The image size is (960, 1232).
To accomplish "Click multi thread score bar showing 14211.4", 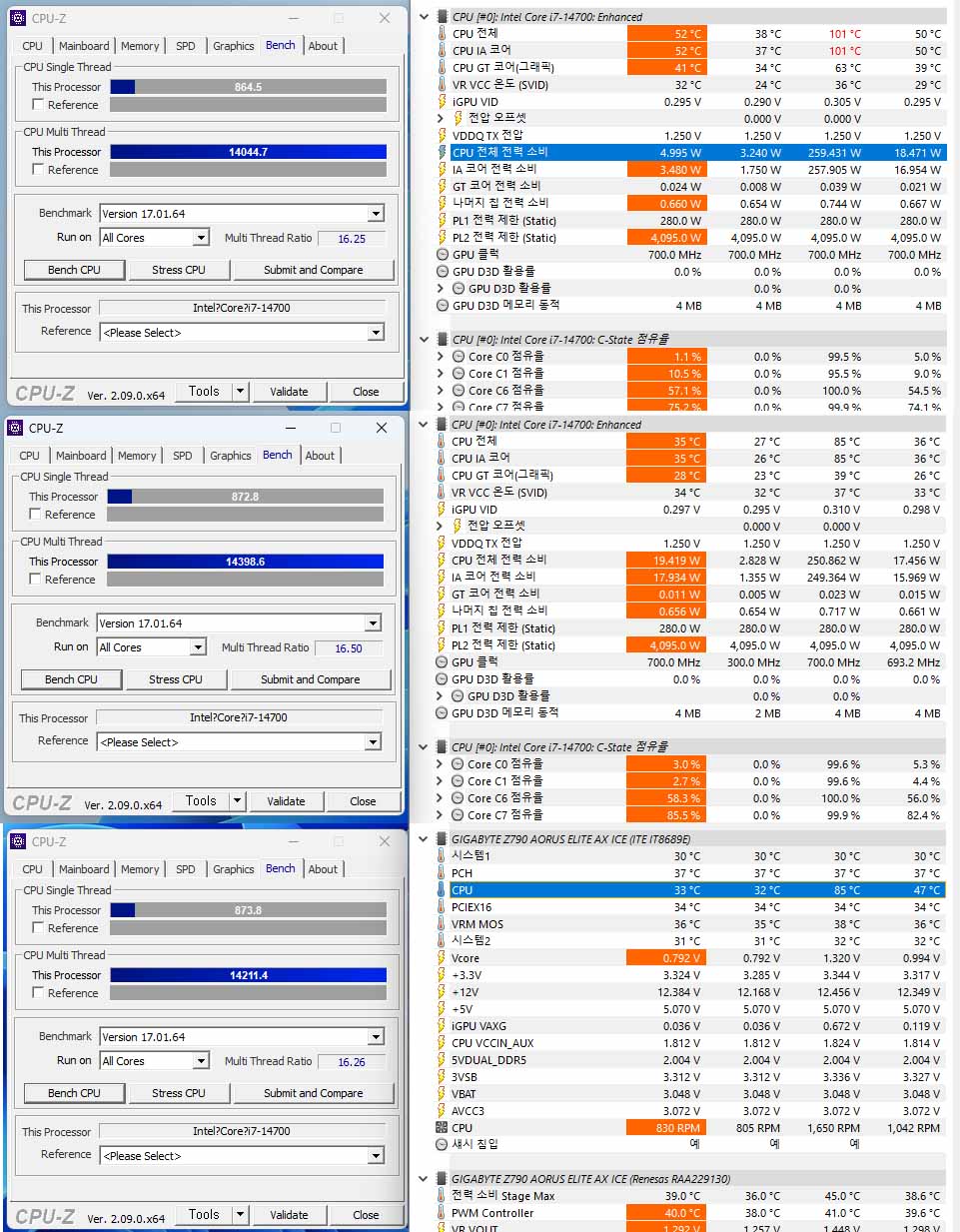I will click(248, 975).
